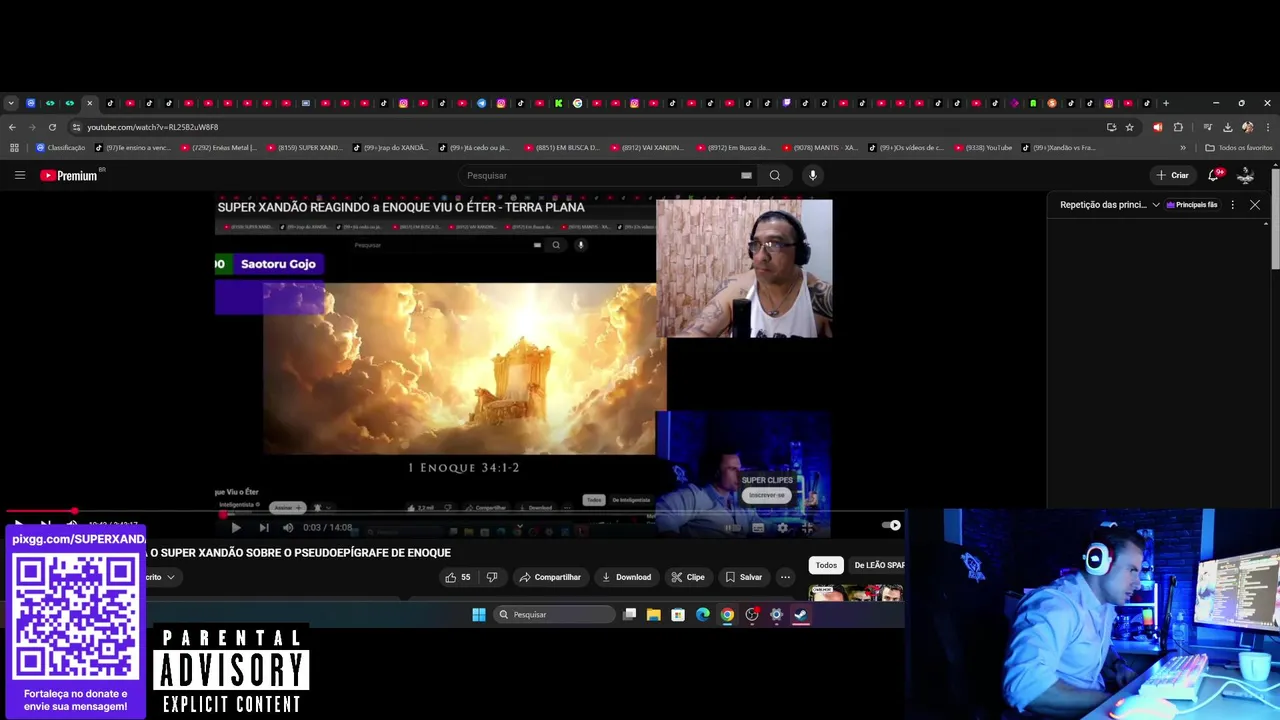The width and height of the screenshot is (1280, 720).
Task: Click the YouTube page vertical scrollbar
Action: point(1275,218)
